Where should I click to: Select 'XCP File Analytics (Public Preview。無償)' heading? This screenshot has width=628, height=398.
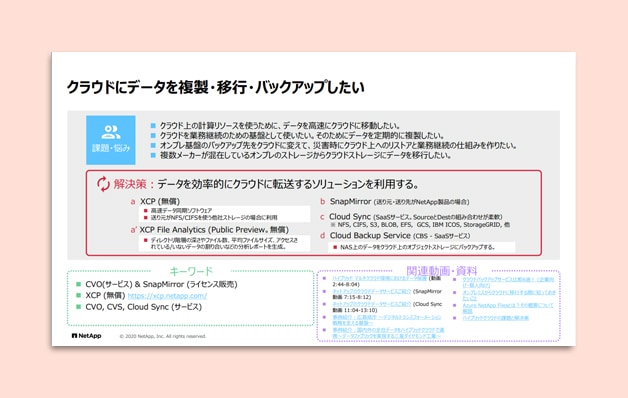214,230
